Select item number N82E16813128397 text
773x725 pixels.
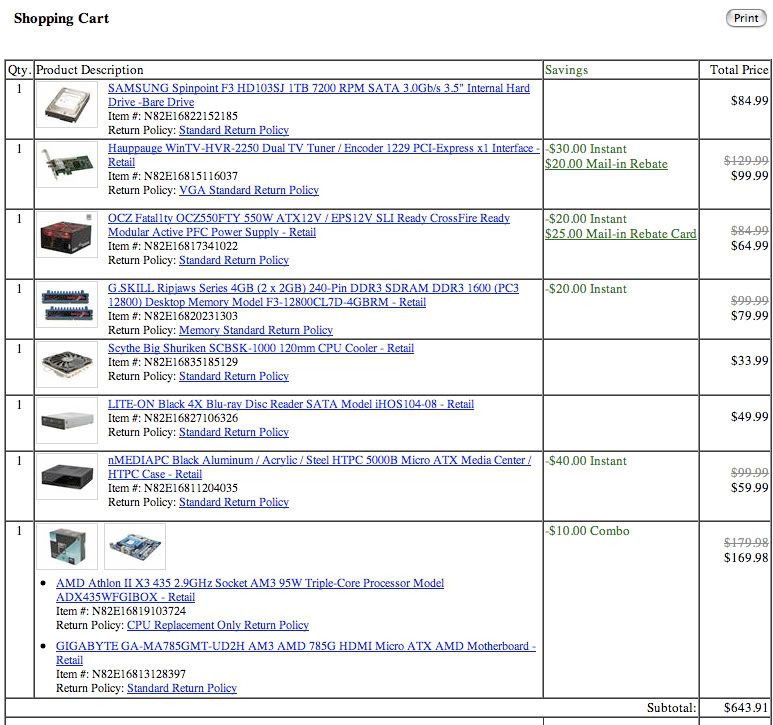pyautogui.click(x=139, y=675)
